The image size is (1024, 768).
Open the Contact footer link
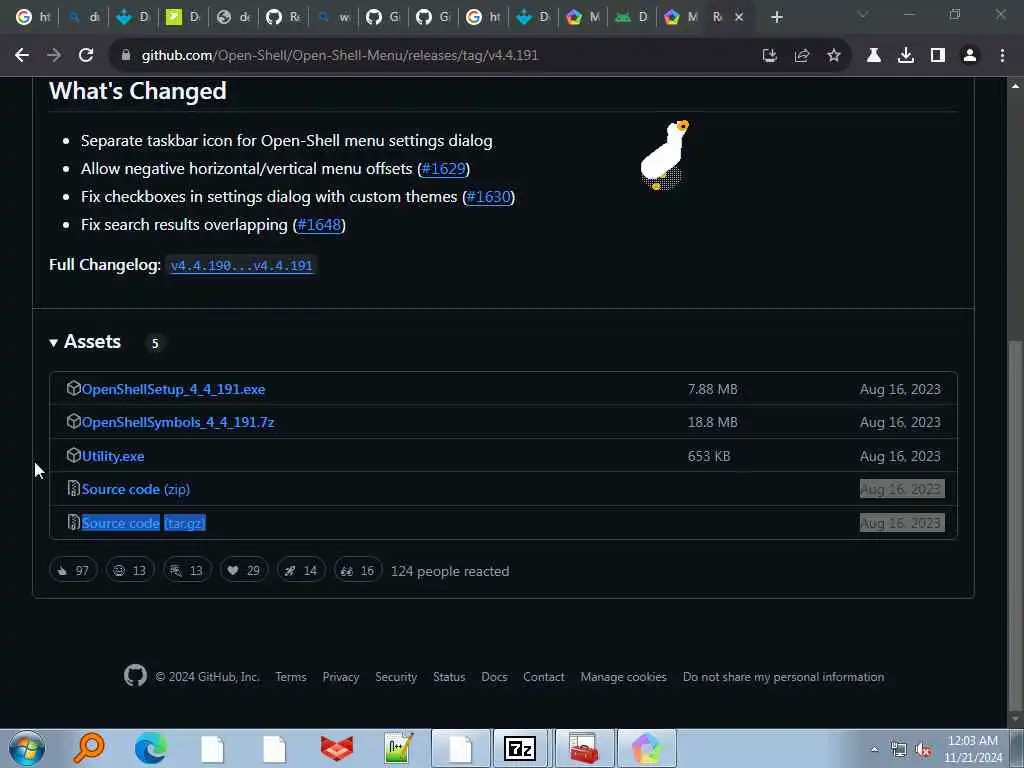click(543, 677)
